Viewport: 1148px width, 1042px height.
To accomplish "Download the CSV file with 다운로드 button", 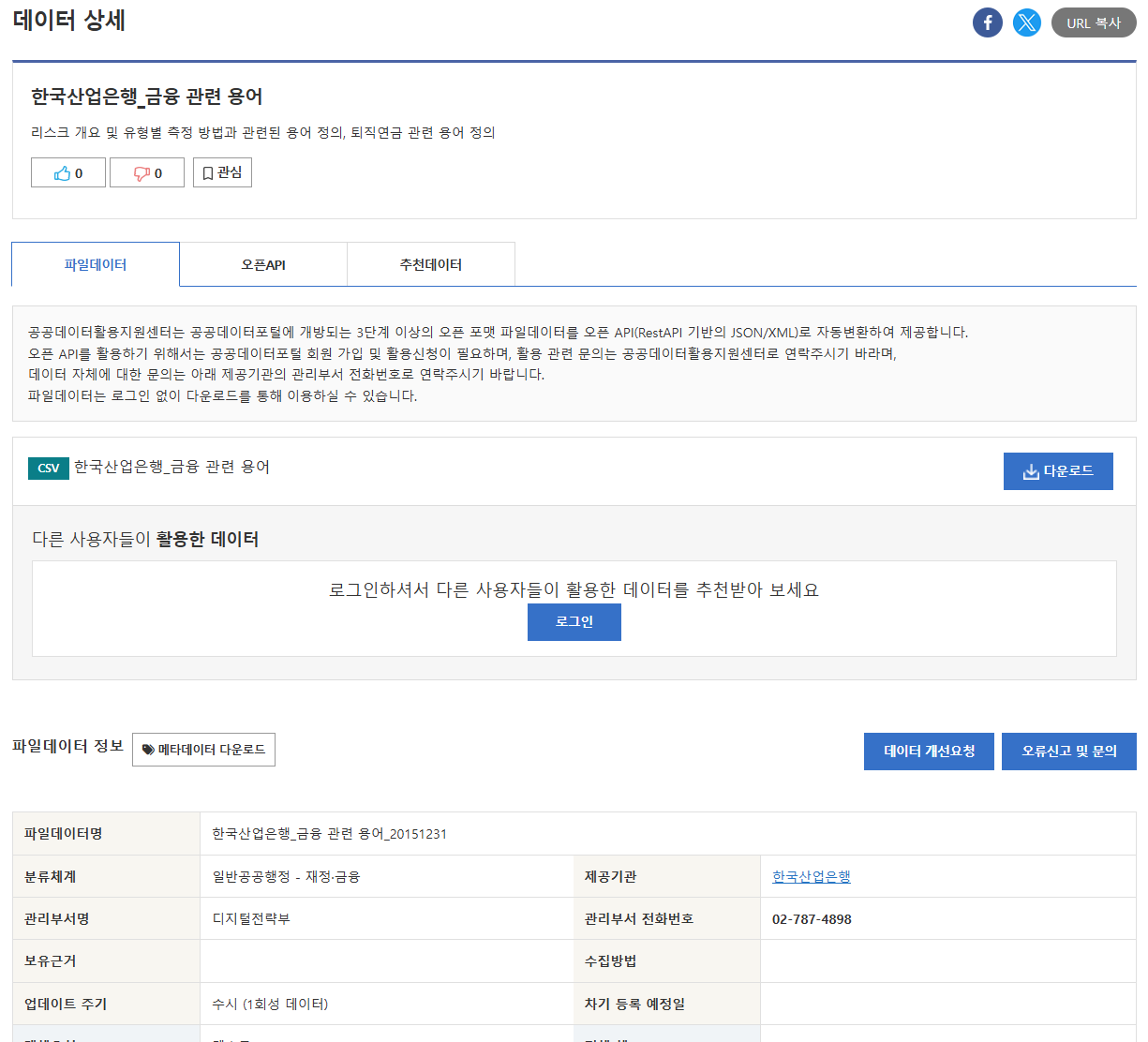I will pos(1058,471).
